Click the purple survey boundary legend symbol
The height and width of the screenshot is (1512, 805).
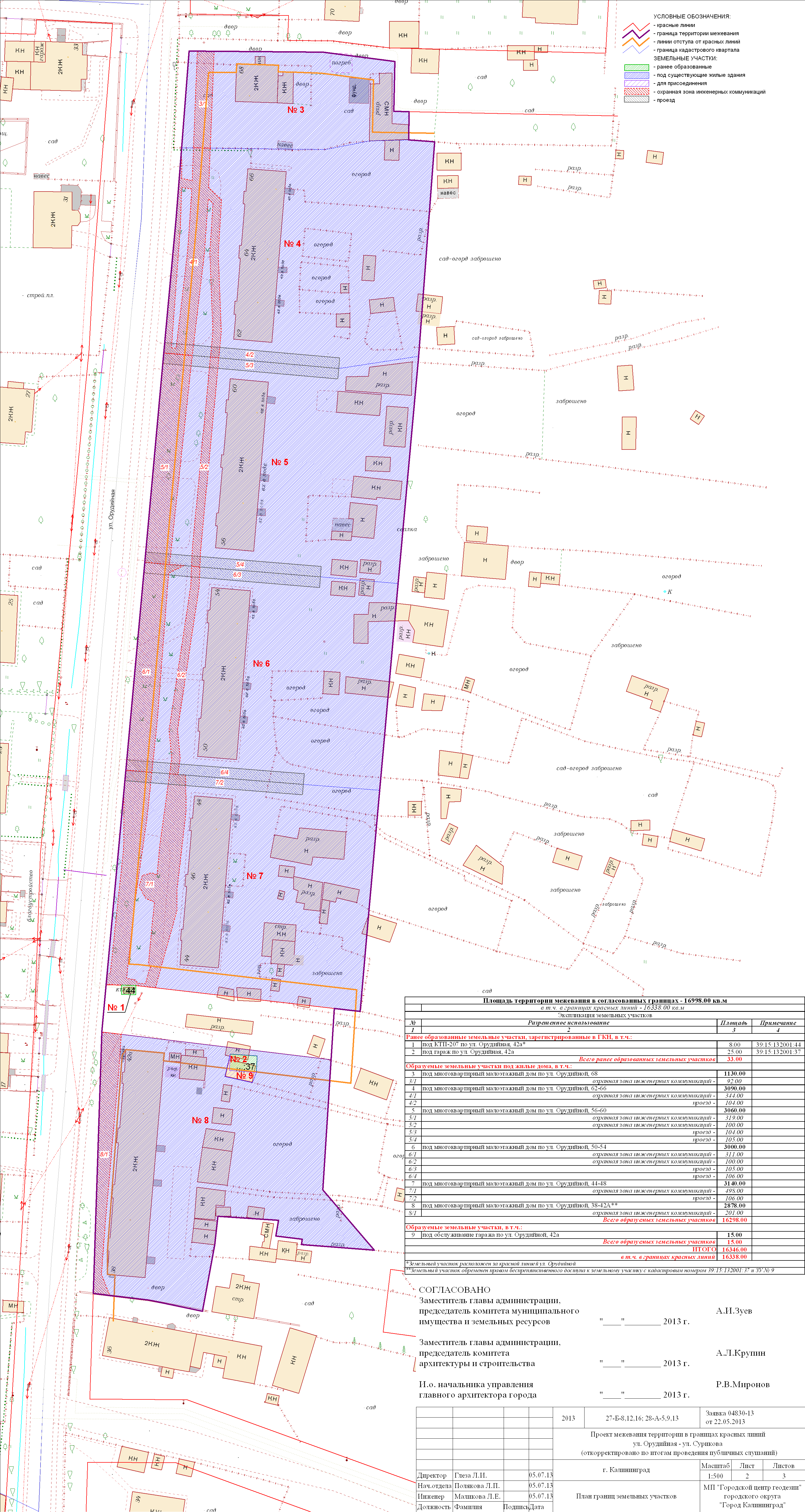(635, 34)
